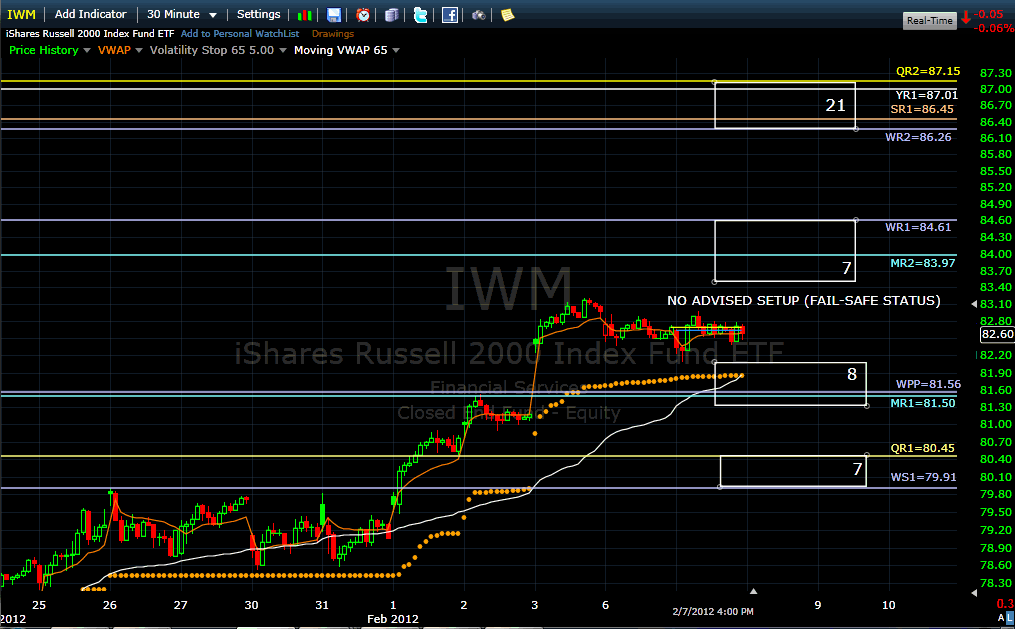Open the chart style bars icon
This screenshot has width=1015, height=629.
(x=304, y=15)
